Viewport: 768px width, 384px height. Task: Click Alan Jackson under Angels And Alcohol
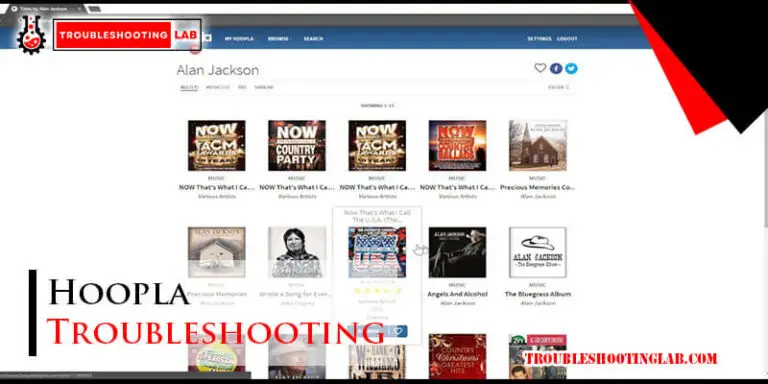pyautogui.click(x=457, y=303)
